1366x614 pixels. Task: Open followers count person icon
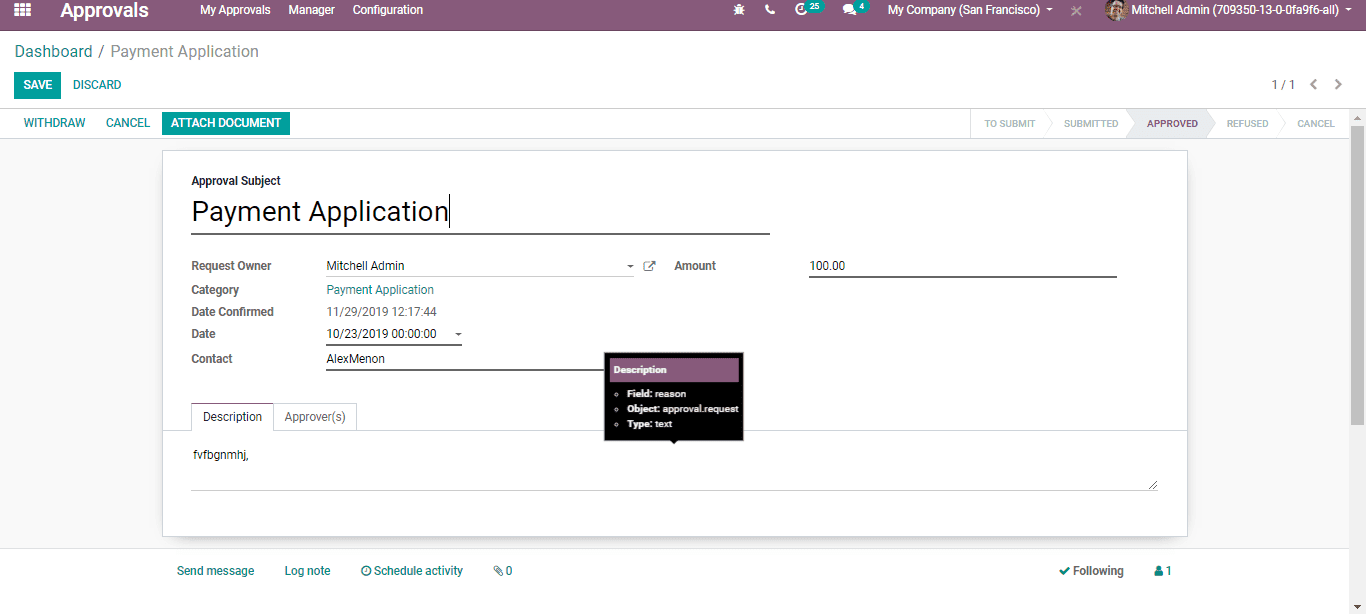tap(1163, 571)
